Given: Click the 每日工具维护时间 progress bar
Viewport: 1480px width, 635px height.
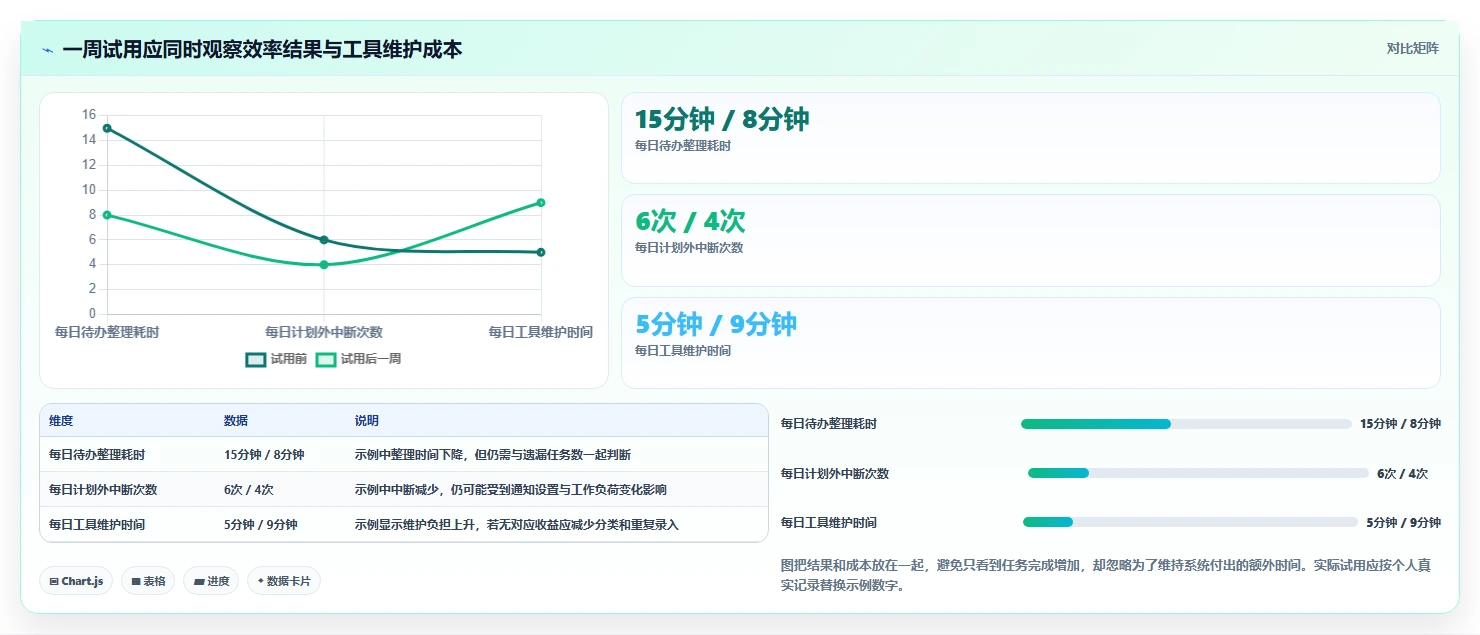Looking at the screenshot, I should (1190, 522).
